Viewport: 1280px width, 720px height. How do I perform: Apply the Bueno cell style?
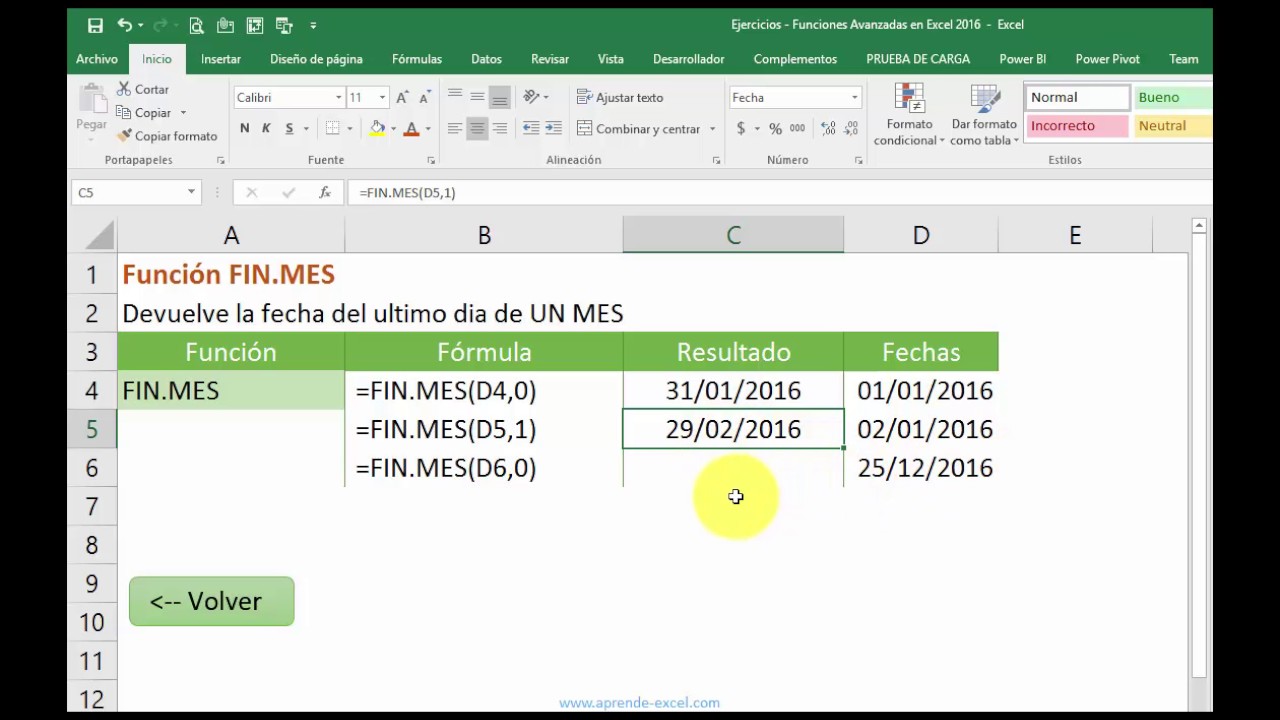[x=1172, y=97]
